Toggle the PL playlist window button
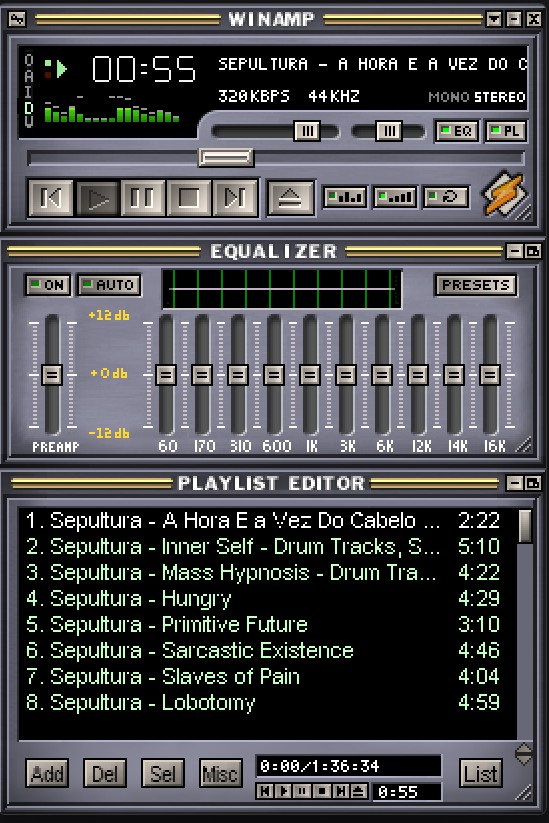Screen dimensions: 549x823 point(506,131)
